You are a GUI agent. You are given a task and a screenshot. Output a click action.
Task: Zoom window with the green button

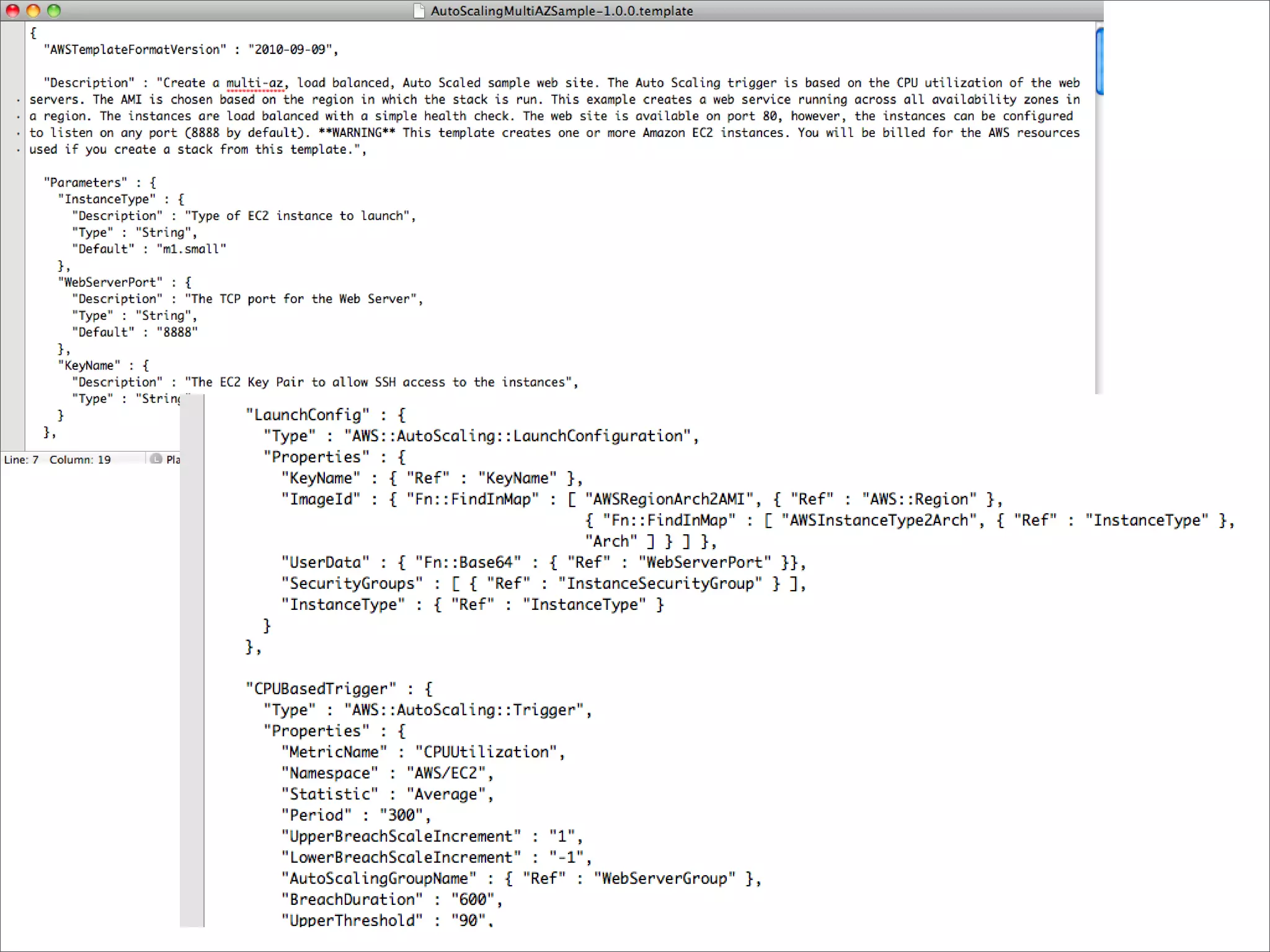[54, 11]
